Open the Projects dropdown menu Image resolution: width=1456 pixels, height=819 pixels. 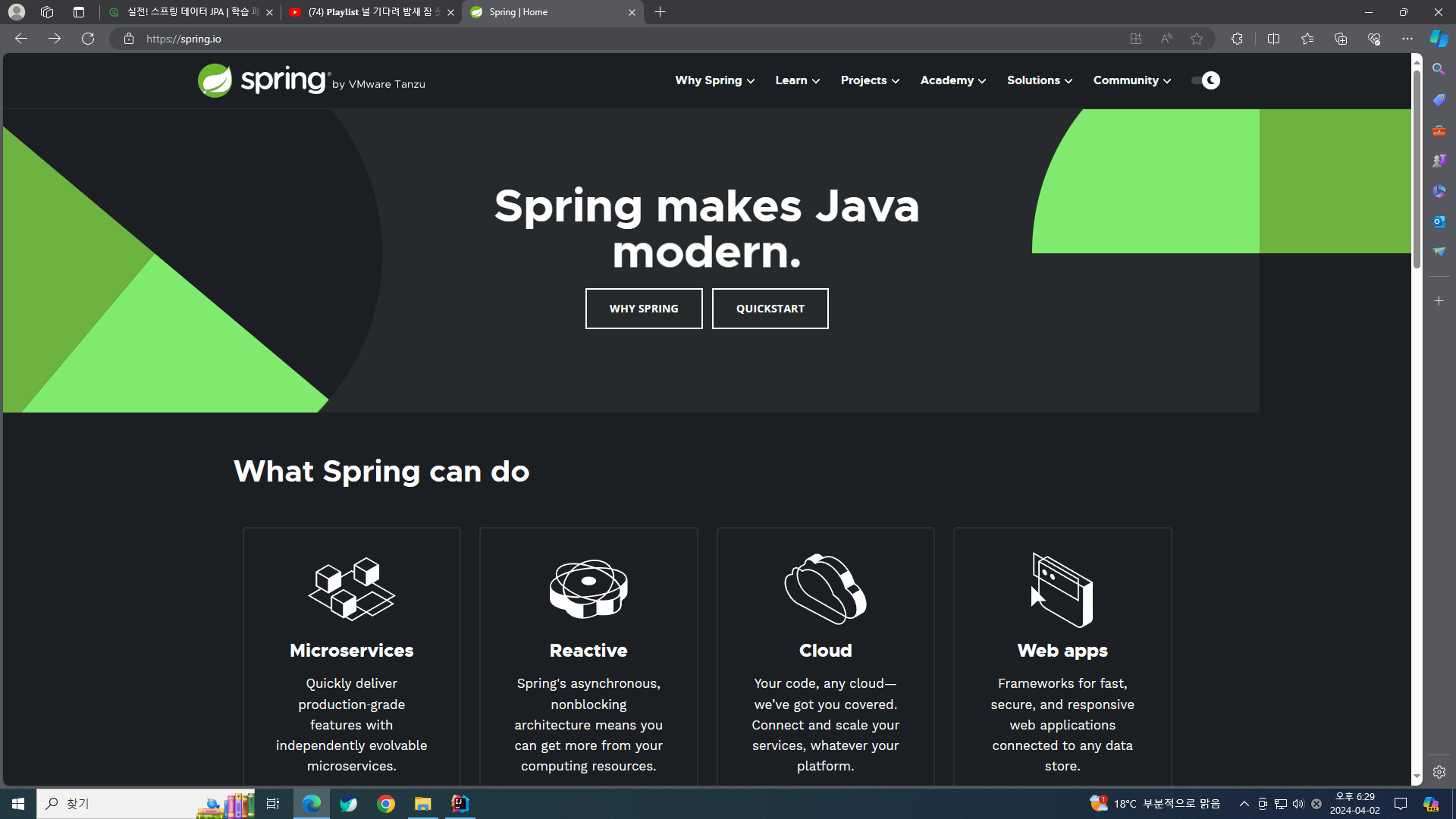click(x=870, y=80)
